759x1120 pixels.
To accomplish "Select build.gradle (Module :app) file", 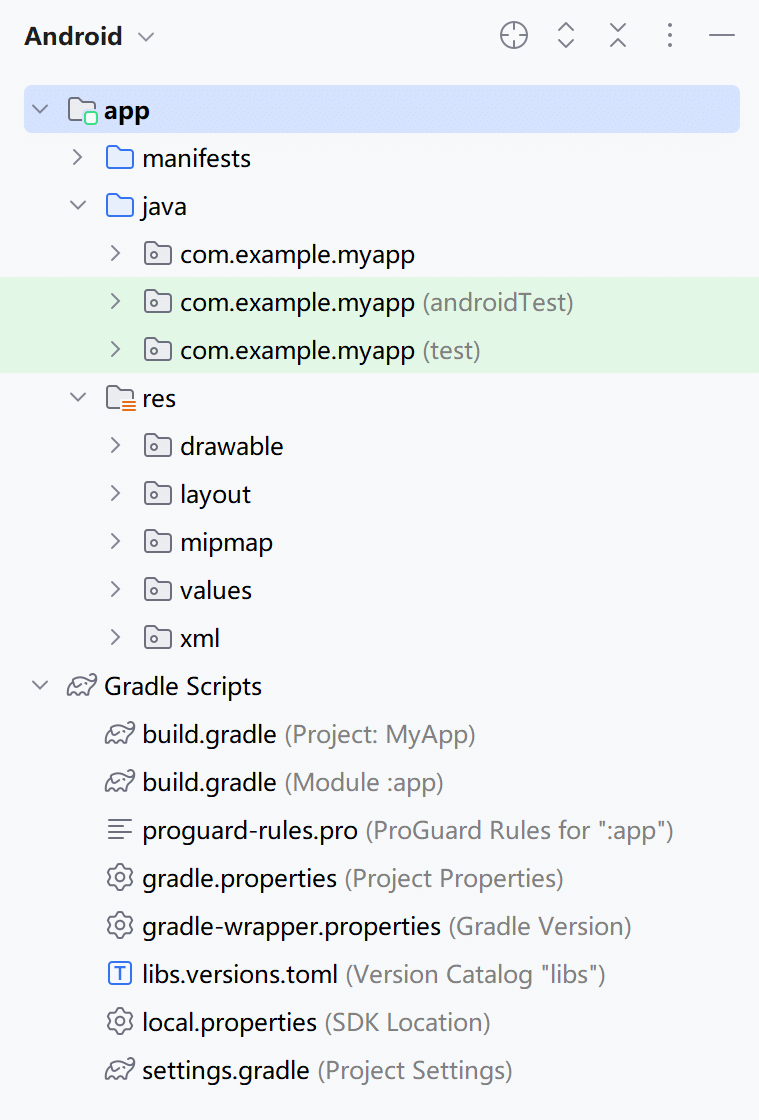I will [210, 783].
